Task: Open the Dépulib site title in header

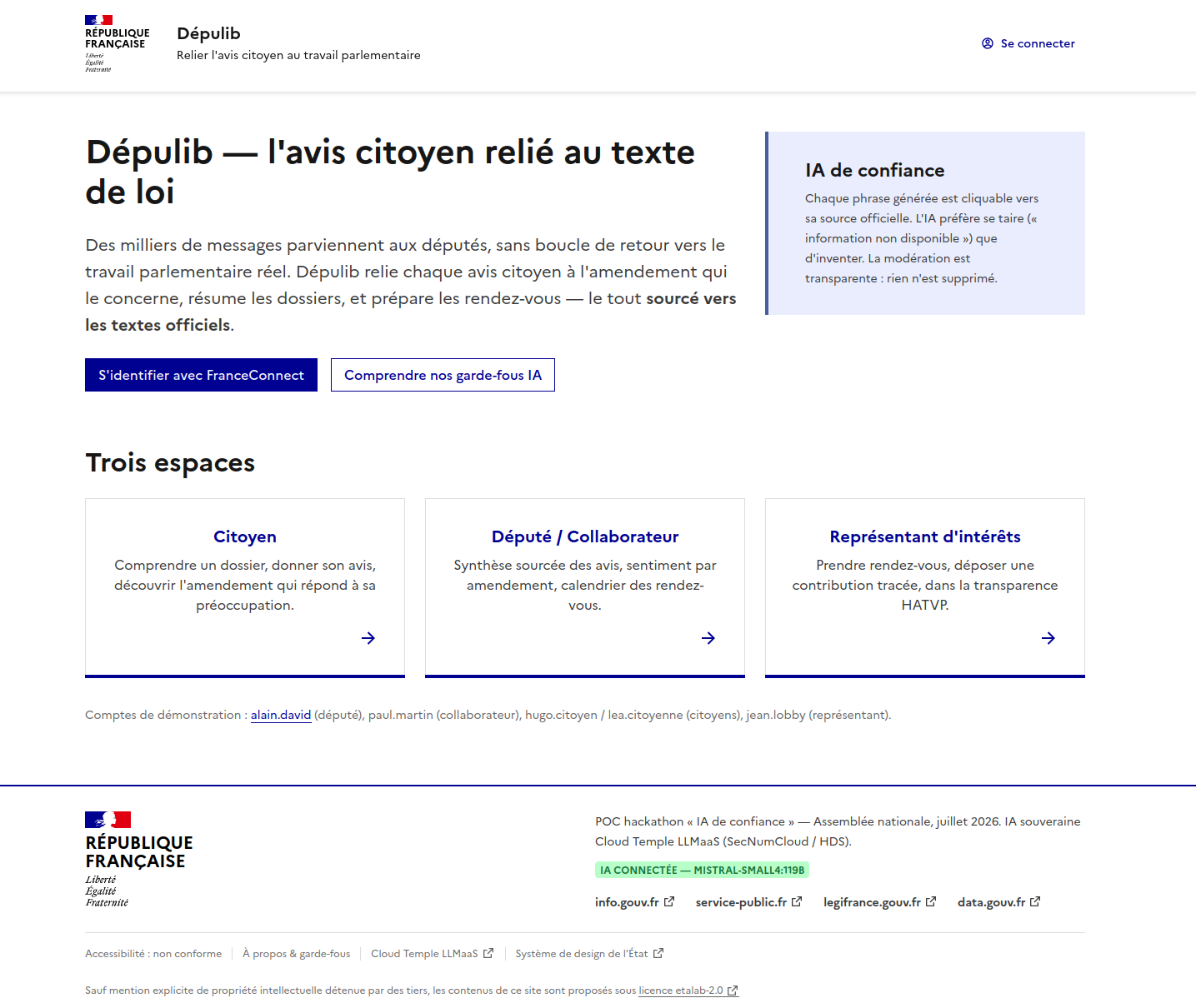Action: (208, 33)
